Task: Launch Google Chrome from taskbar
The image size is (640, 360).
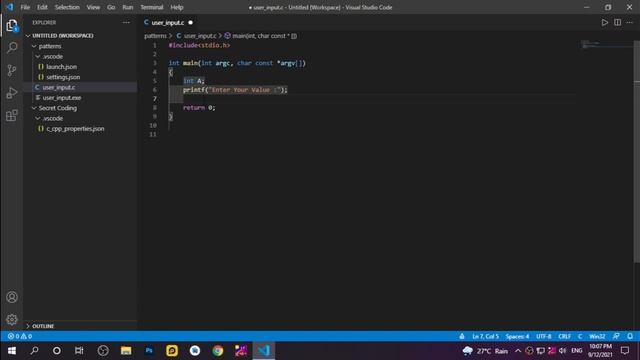Action: coord(218,351)
